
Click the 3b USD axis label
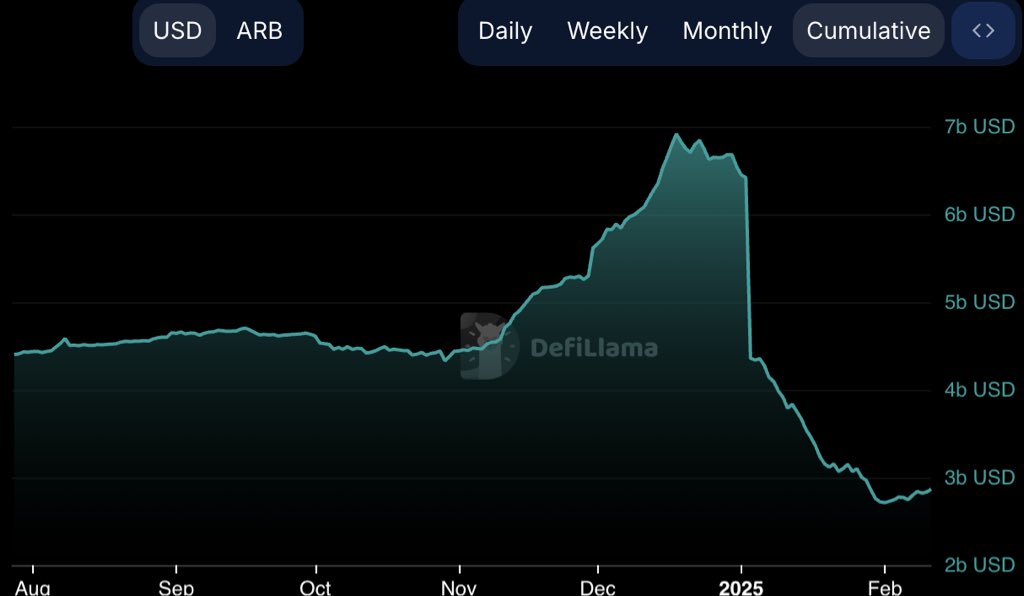(979, 477)
